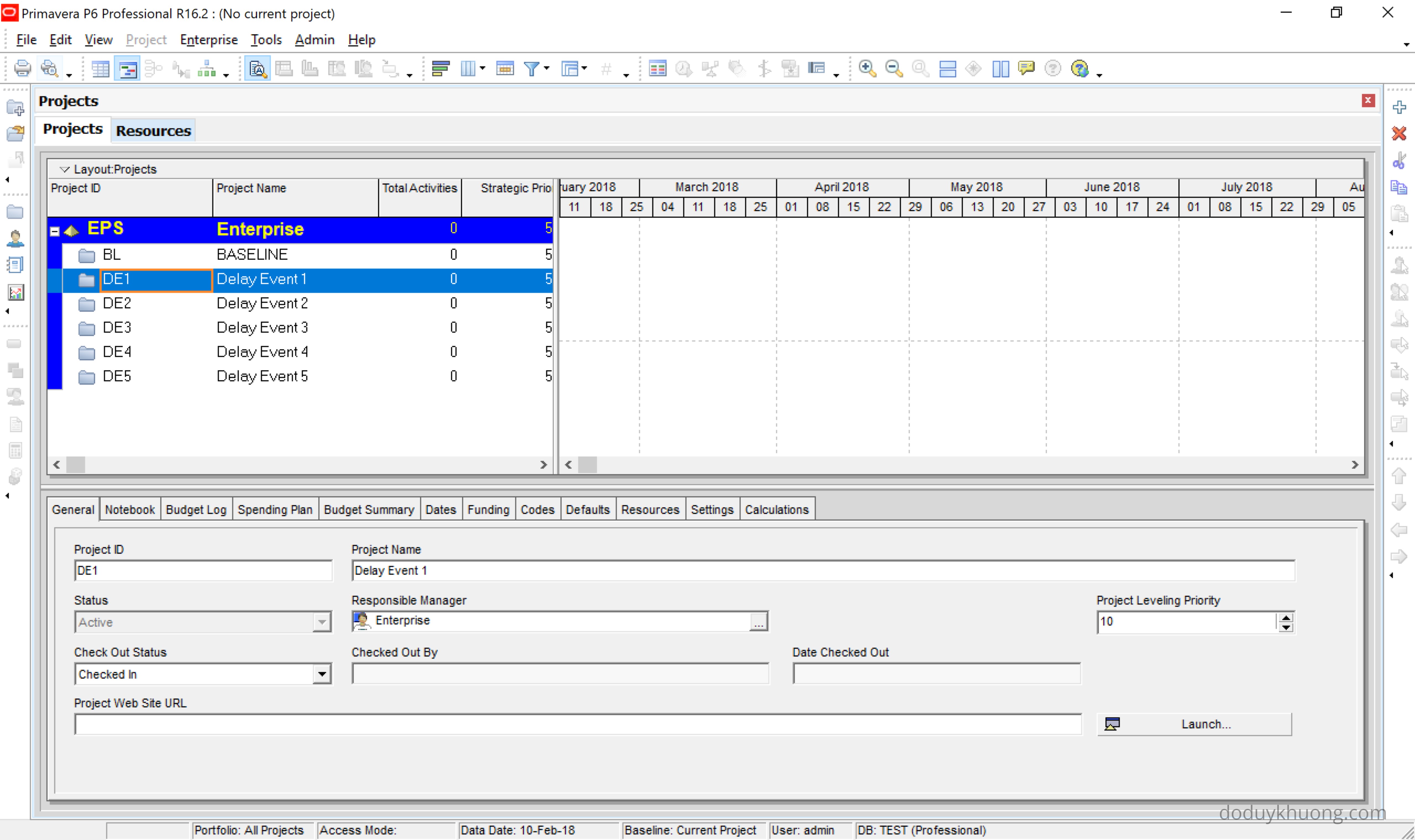Switch to the Notebook tab
The width and height of the screenshot is (1415, 840).
[130, 509]
